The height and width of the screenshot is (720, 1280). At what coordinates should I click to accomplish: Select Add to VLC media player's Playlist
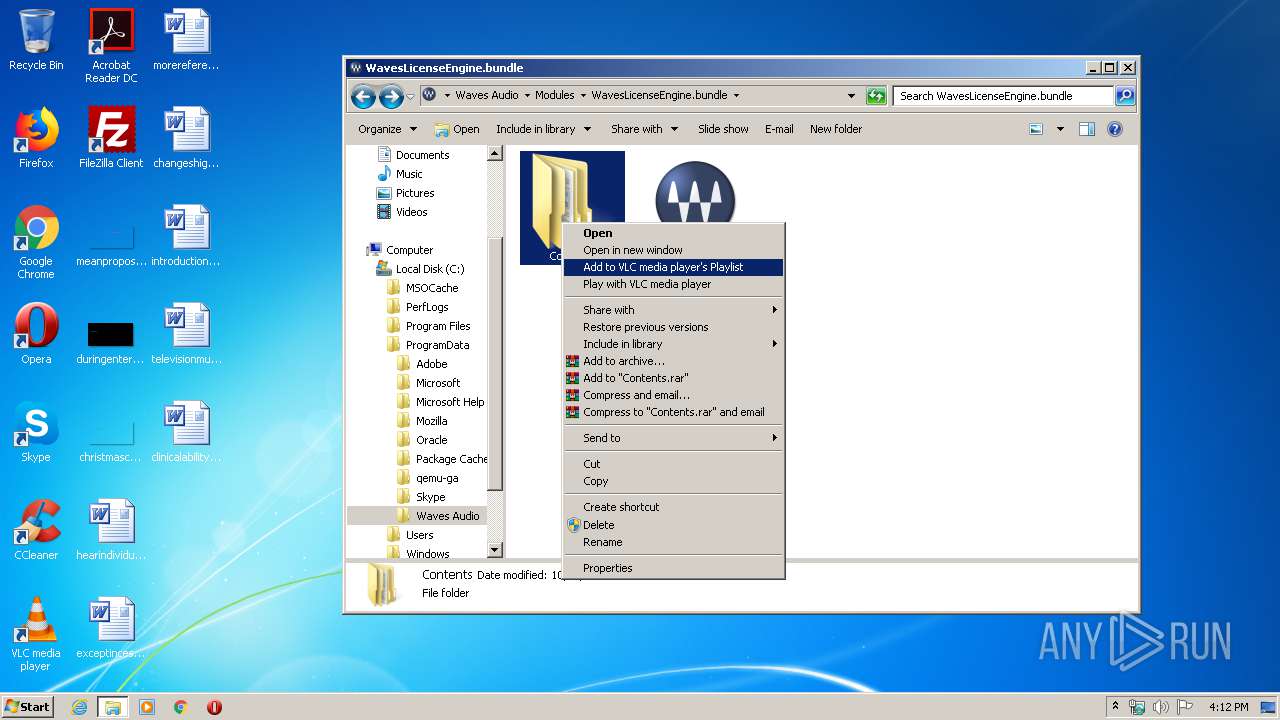coord(663,267)
